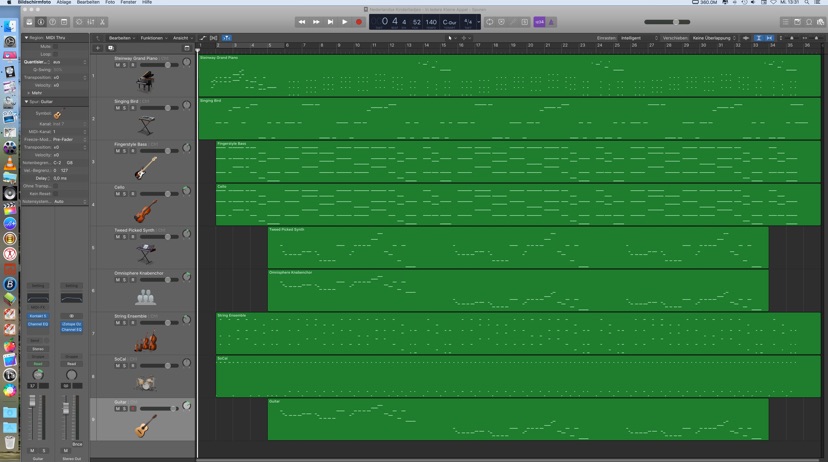The image size is (828, 462).
Task: Expand the Mehr section in Region inspector
Action: pos(29,93)
